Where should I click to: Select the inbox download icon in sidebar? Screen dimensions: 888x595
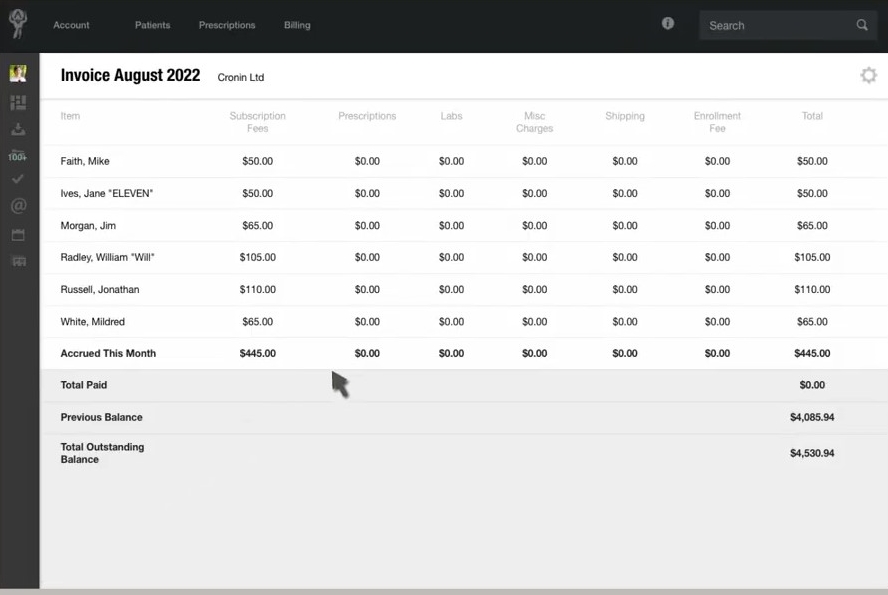(x=17, y=129)
